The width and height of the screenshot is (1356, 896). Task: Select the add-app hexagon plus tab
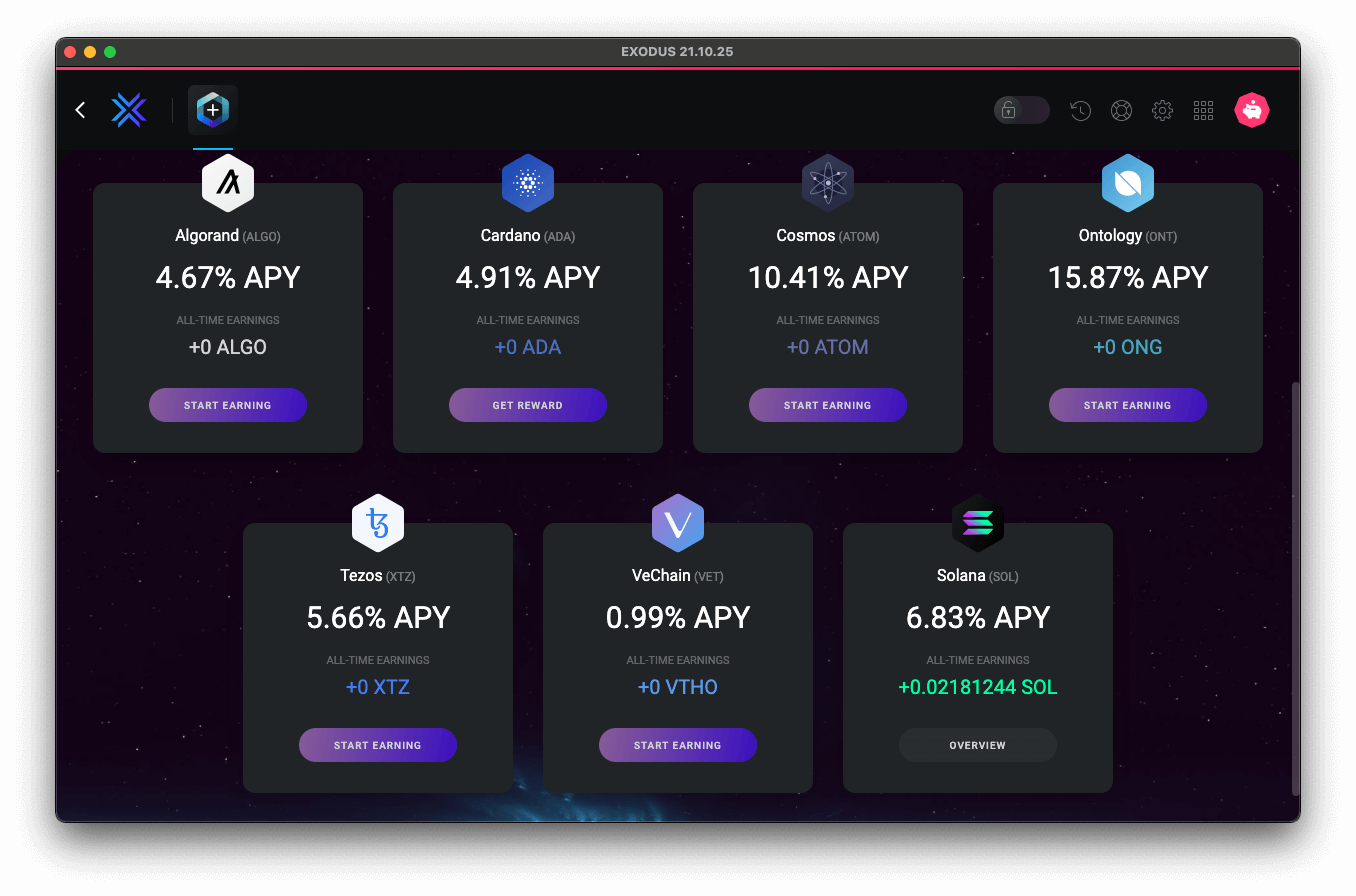(x=212, y=110)
